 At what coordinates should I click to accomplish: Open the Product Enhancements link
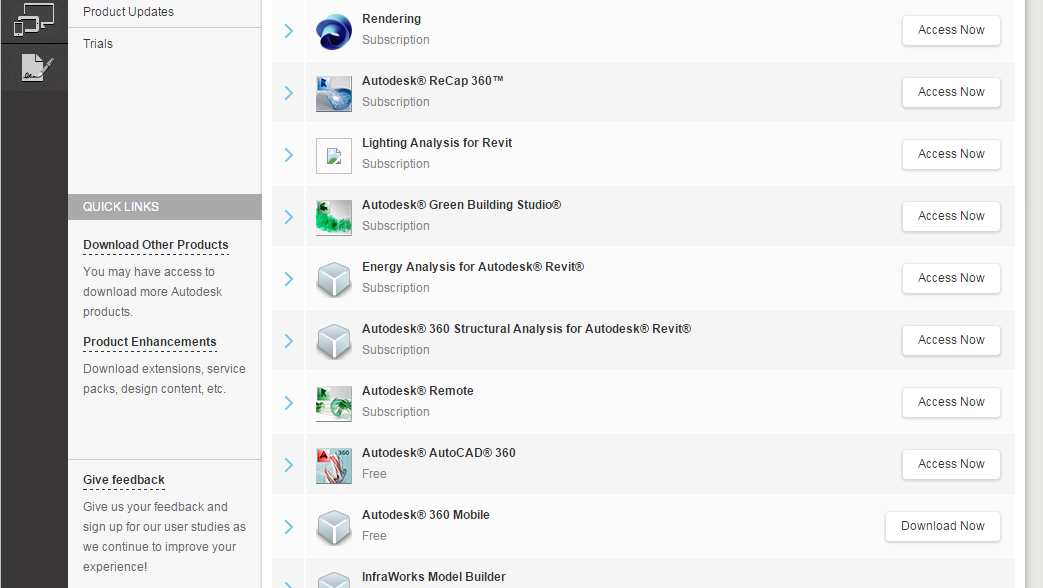point(150,342)
